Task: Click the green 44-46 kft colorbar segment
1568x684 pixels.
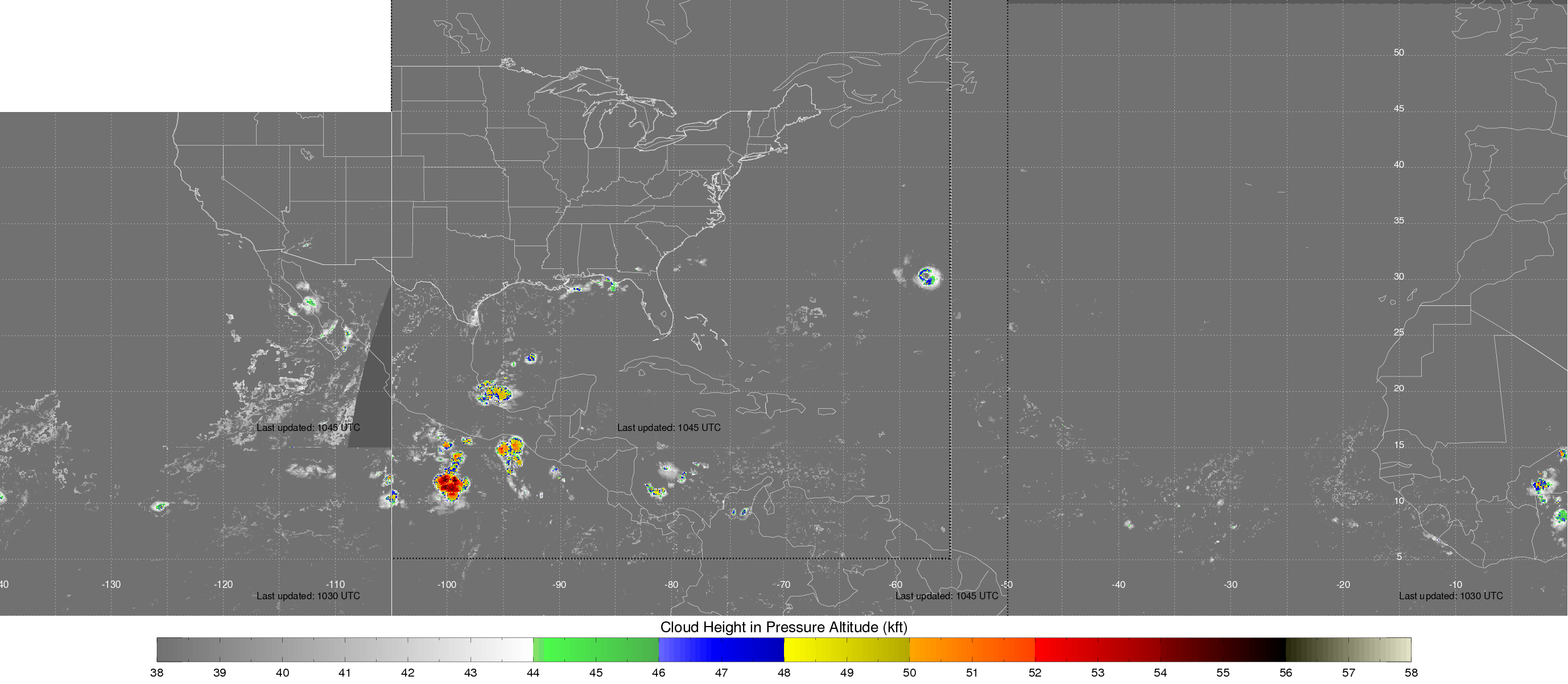Action: [x=595, y=649]
